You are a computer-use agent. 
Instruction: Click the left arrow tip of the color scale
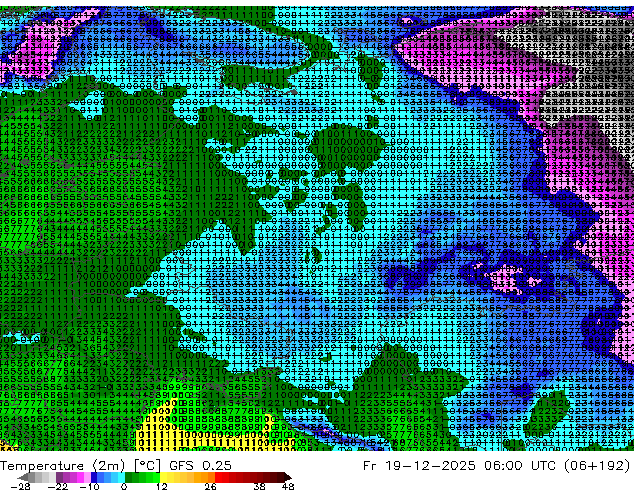tap(21, 477)
